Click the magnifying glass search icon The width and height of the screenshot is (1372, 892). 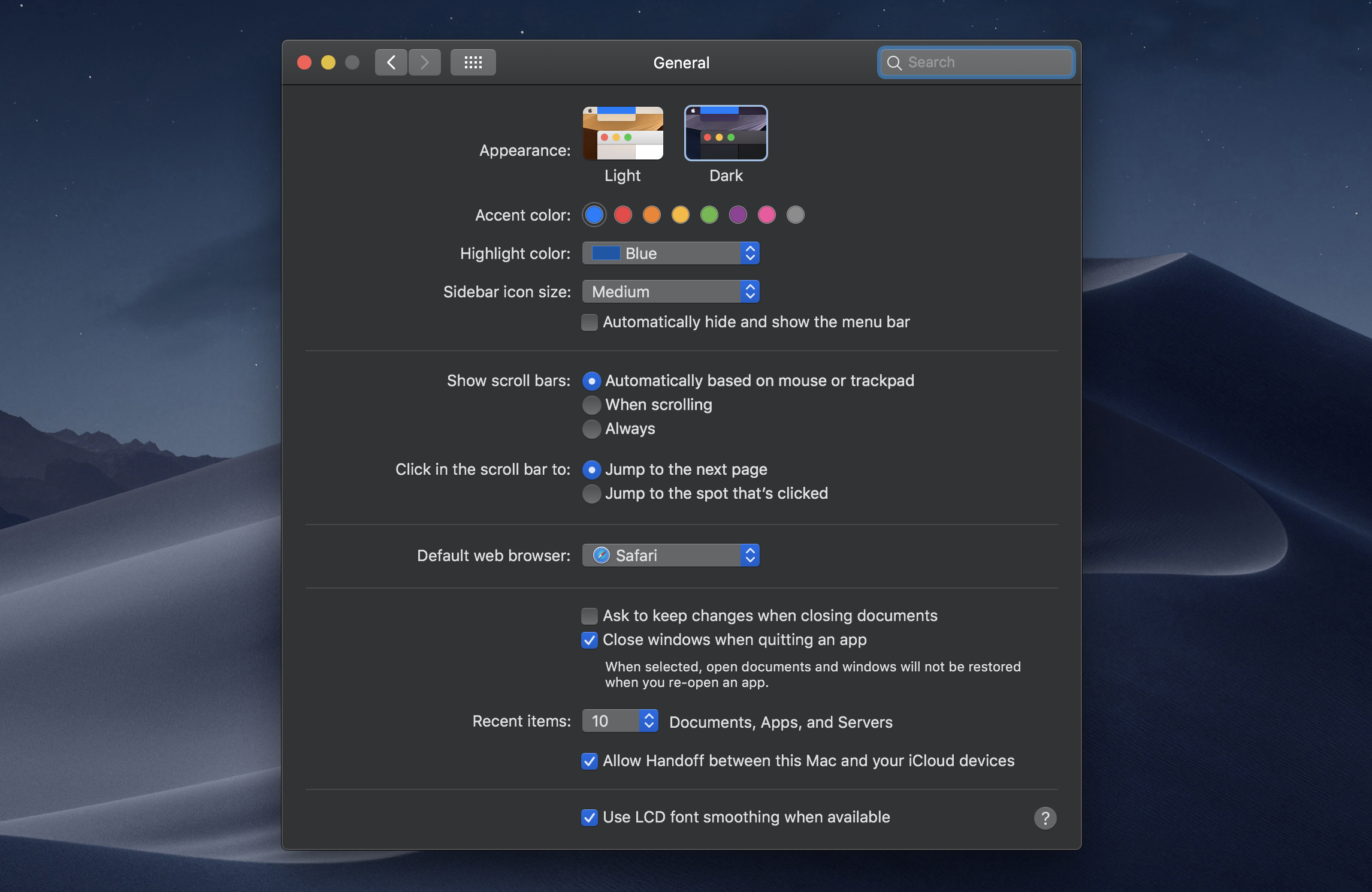pyautogui.click(x=894, y=62)
